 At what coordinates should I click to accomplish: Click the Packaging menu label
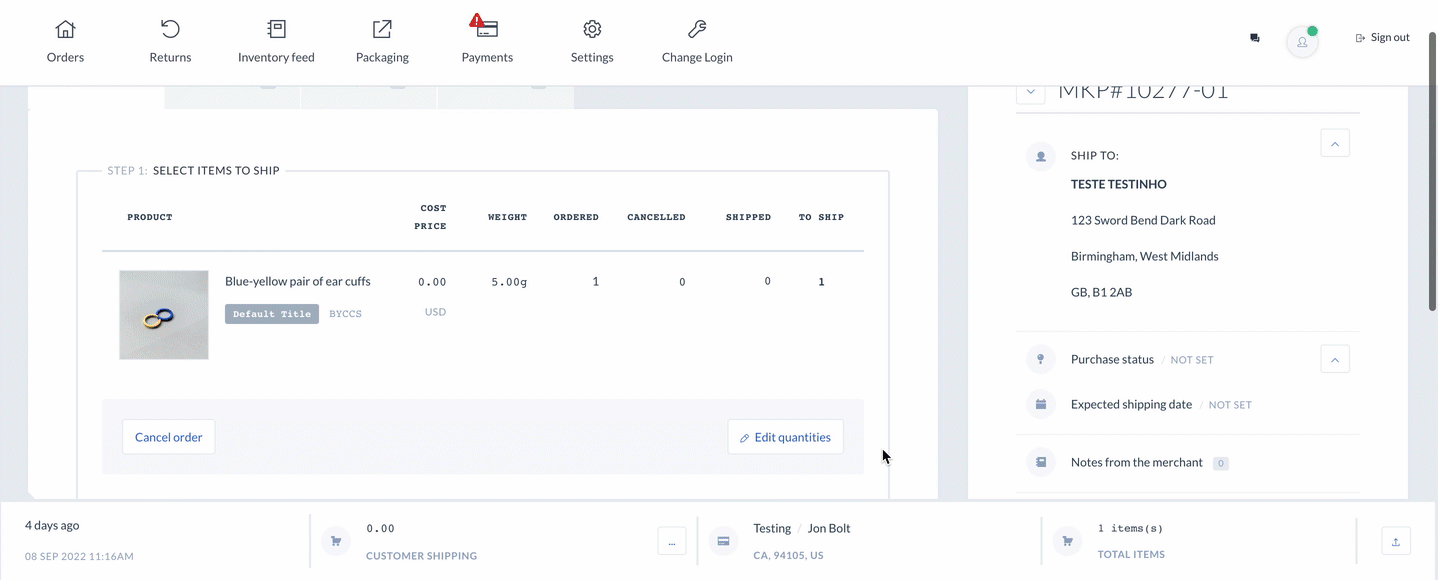click(382, 58)
